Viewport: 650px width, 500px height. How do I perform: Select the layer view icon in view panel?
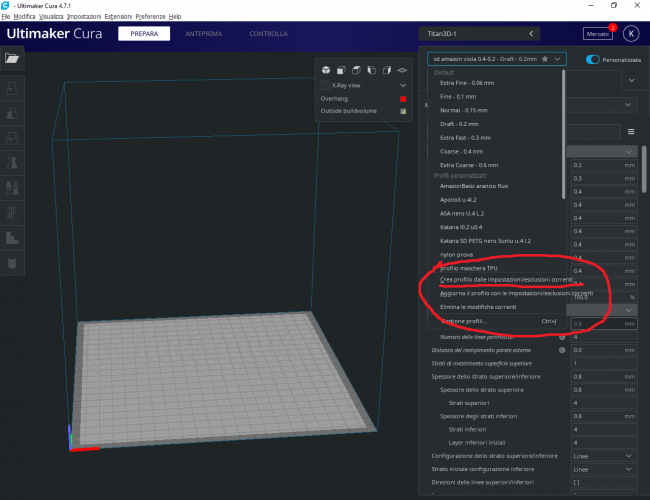point(401,70)
